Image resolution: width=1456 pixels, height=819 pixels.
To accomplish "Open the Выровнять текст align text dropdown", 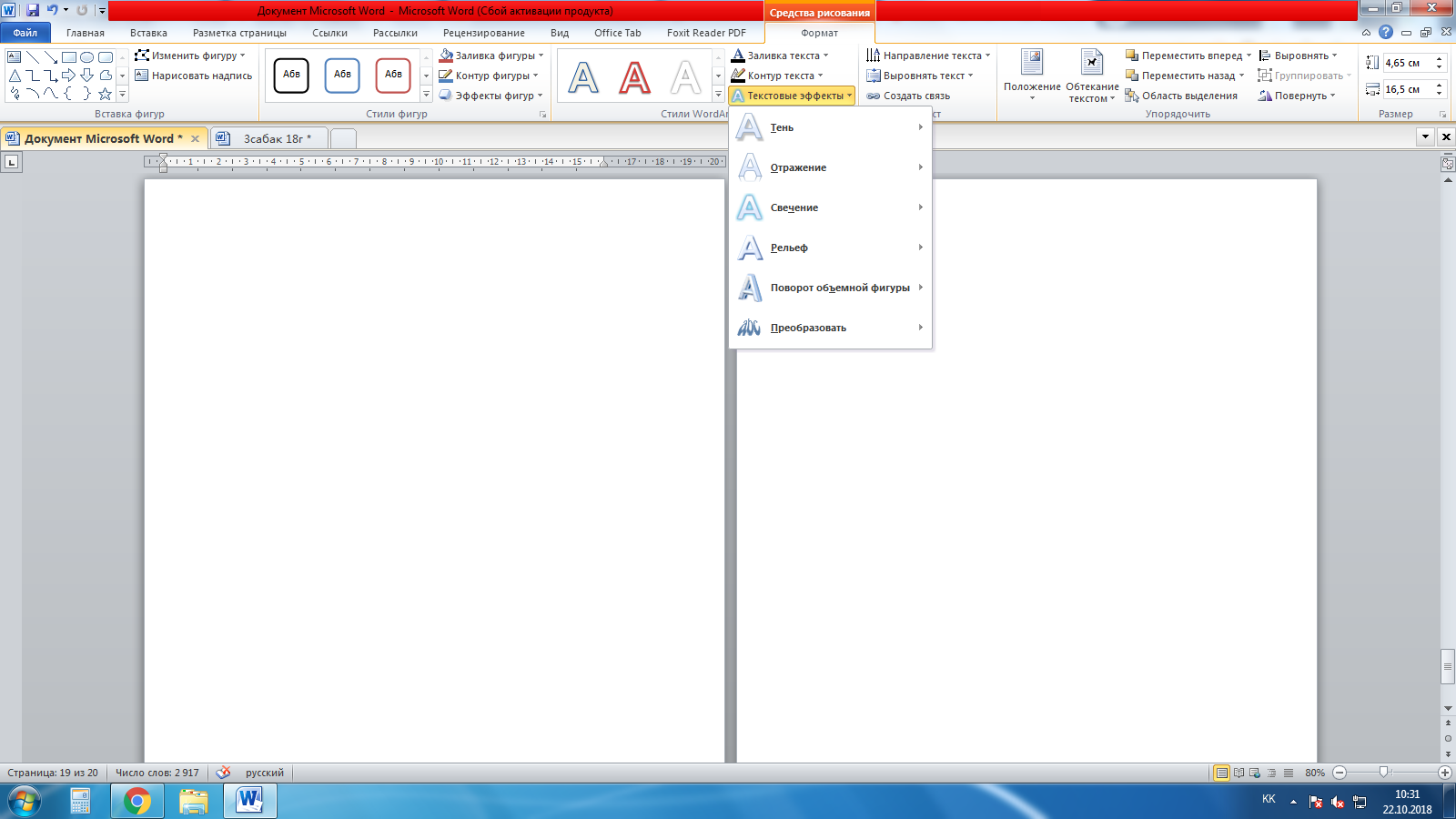I will click(920, 76).
